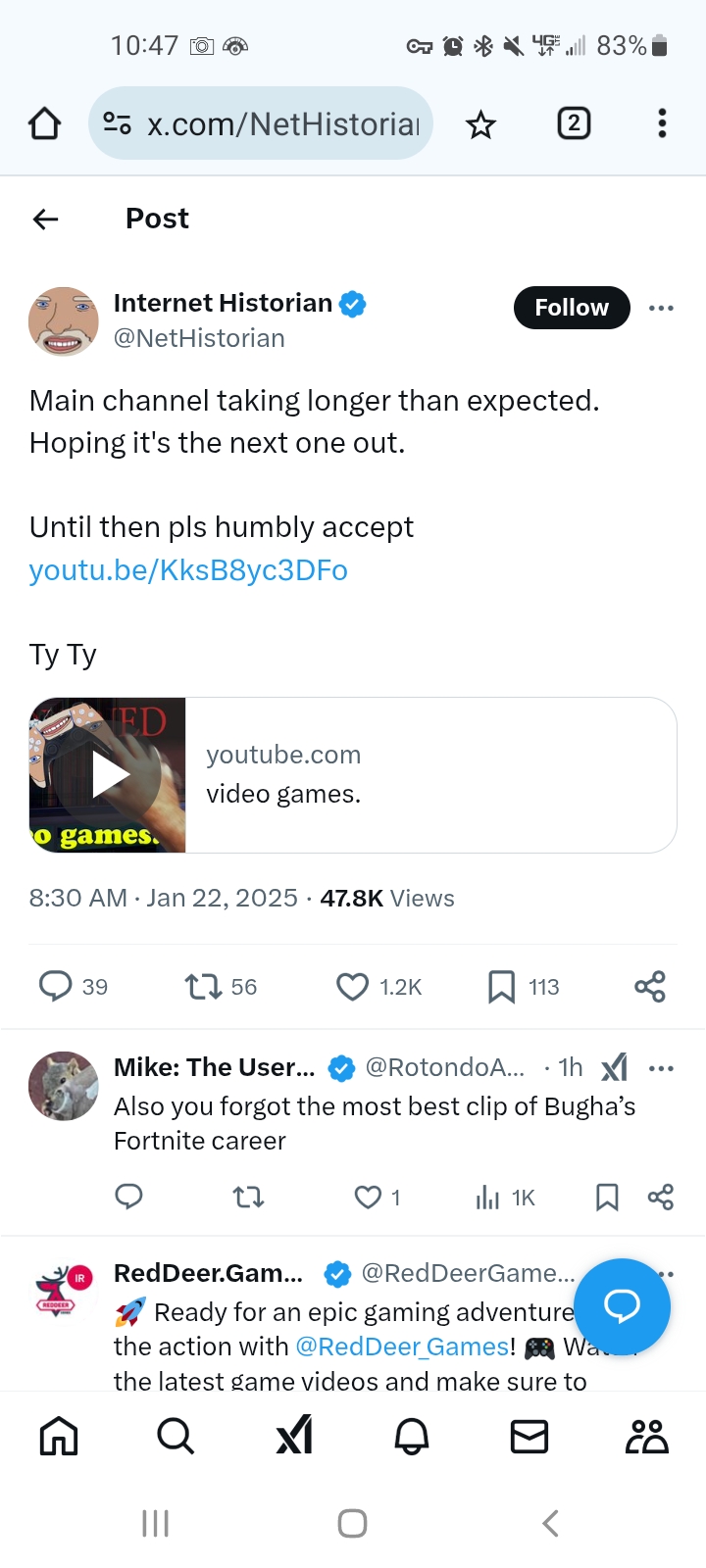
Task: Open the Messages envelope tab
Action: (529, 1437)
